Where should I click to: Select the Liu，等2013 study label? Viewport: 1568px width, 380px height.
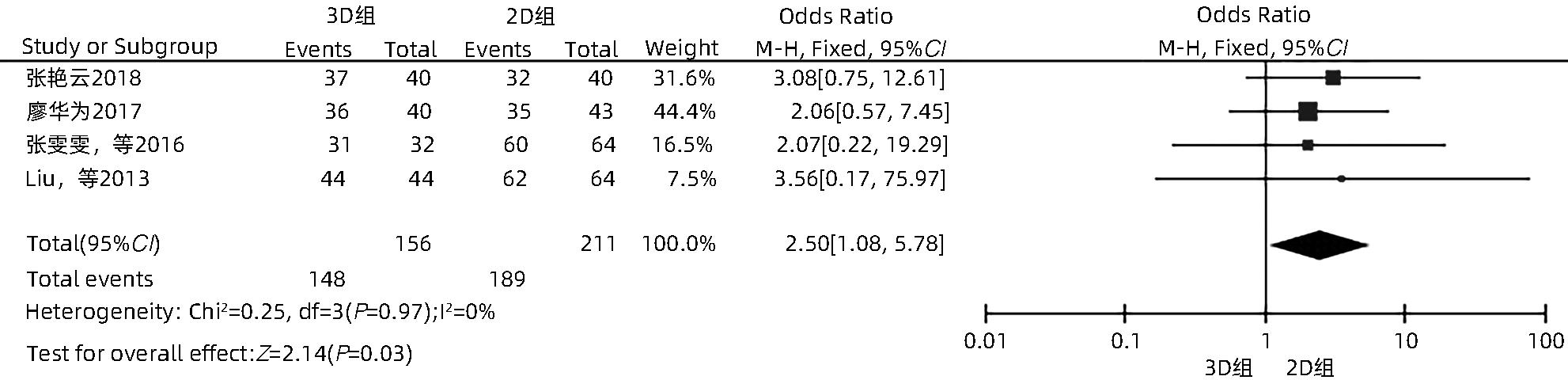[x=88, y=179]
